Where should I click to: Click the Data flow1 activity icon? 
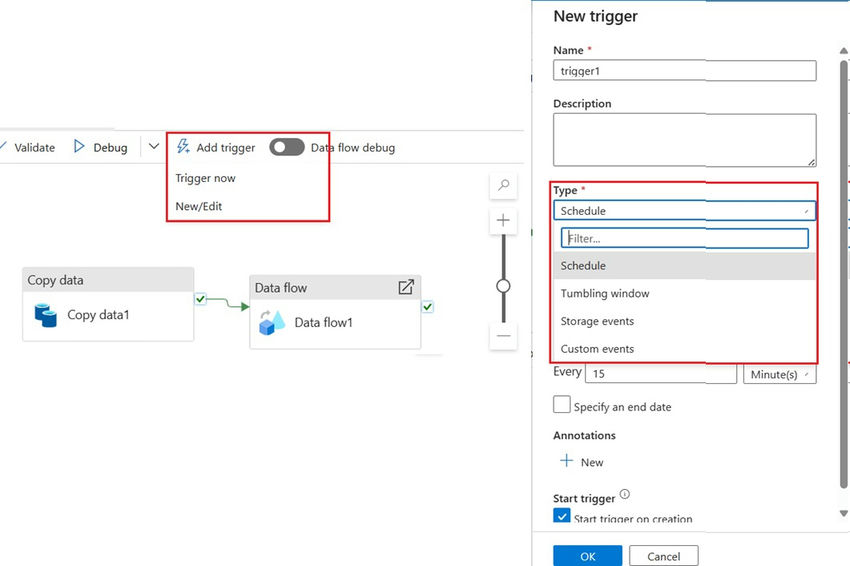[272, 322]
